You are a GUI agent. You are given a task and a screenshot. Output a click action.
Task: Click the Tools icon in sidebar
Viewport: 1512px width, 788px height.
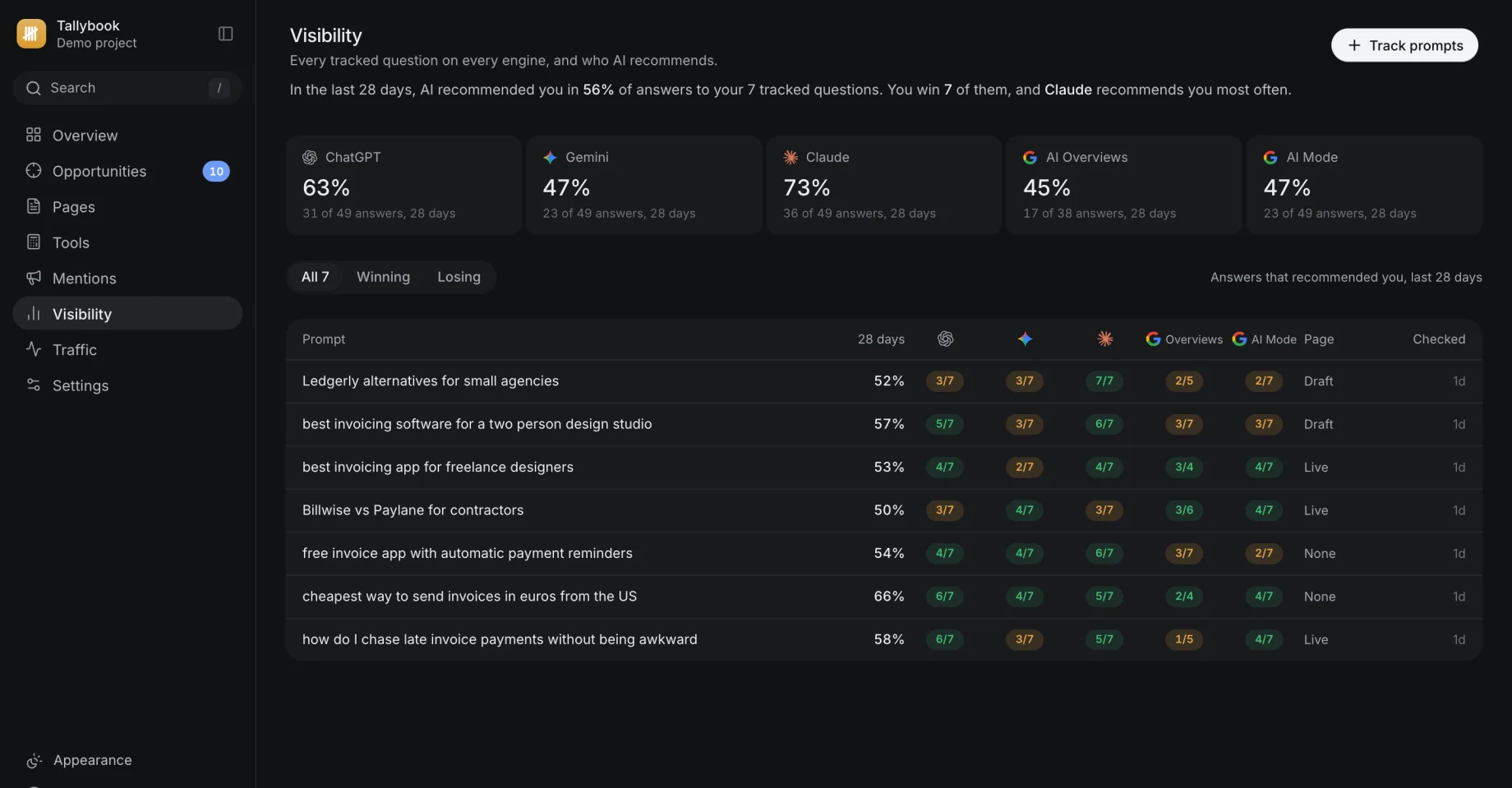[34, 242]
